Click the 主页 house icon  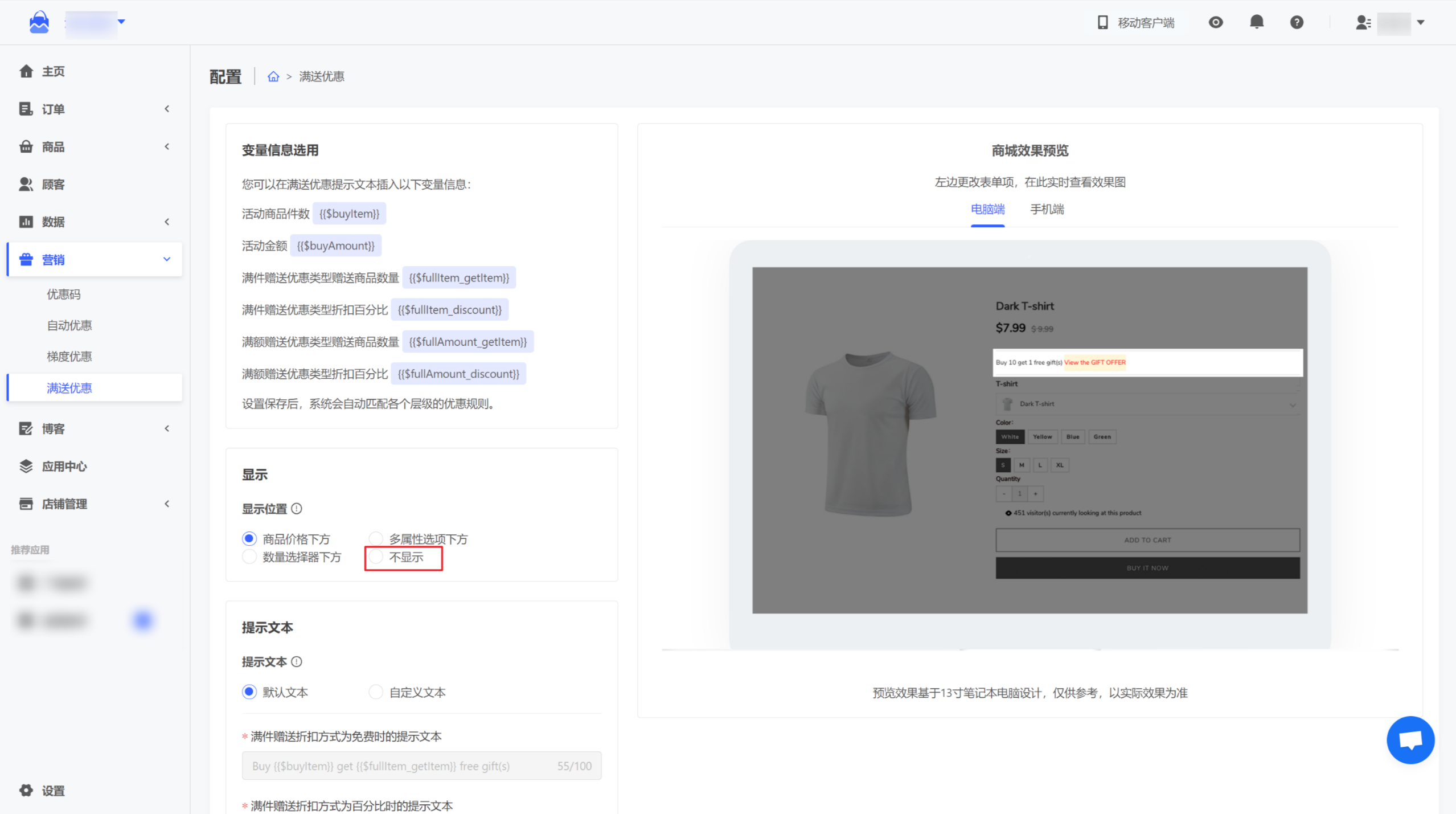pyautogui.click(x=26, y=71)
